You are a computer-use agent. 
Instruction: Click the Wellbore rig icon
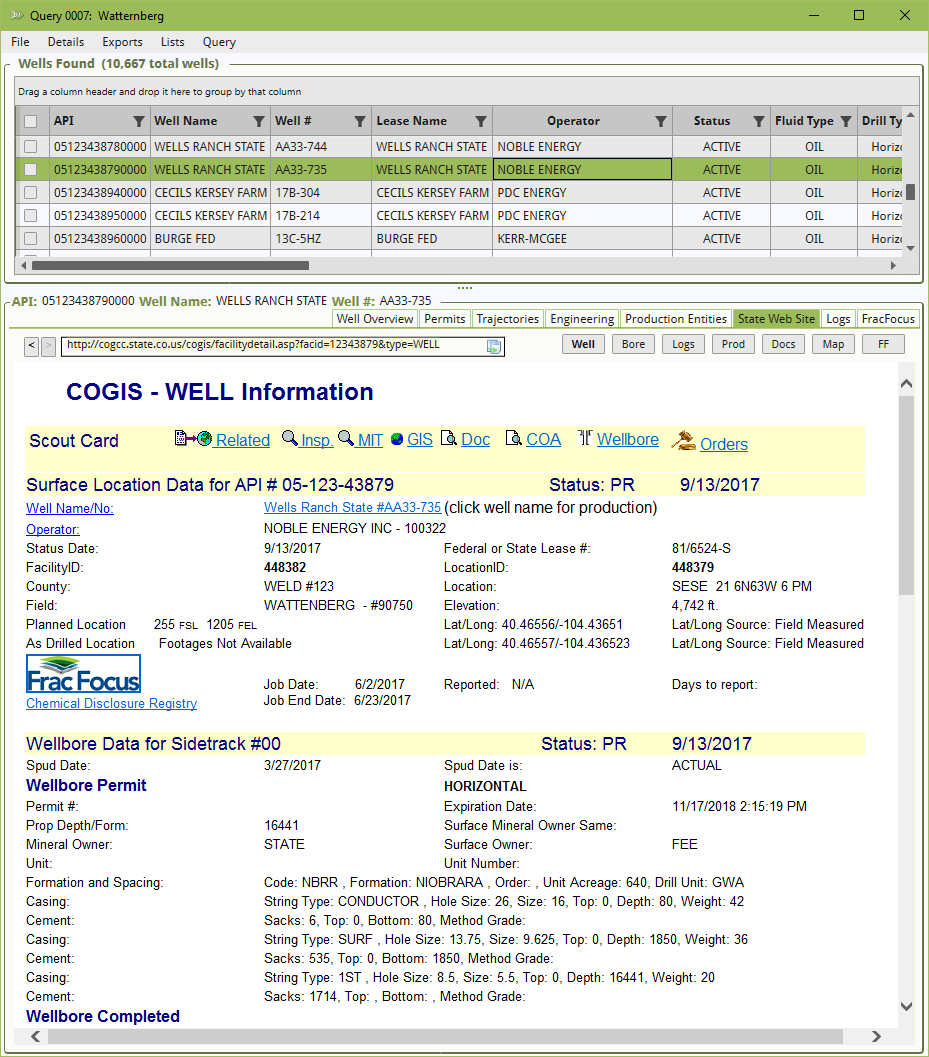click(x=585, y=437)
